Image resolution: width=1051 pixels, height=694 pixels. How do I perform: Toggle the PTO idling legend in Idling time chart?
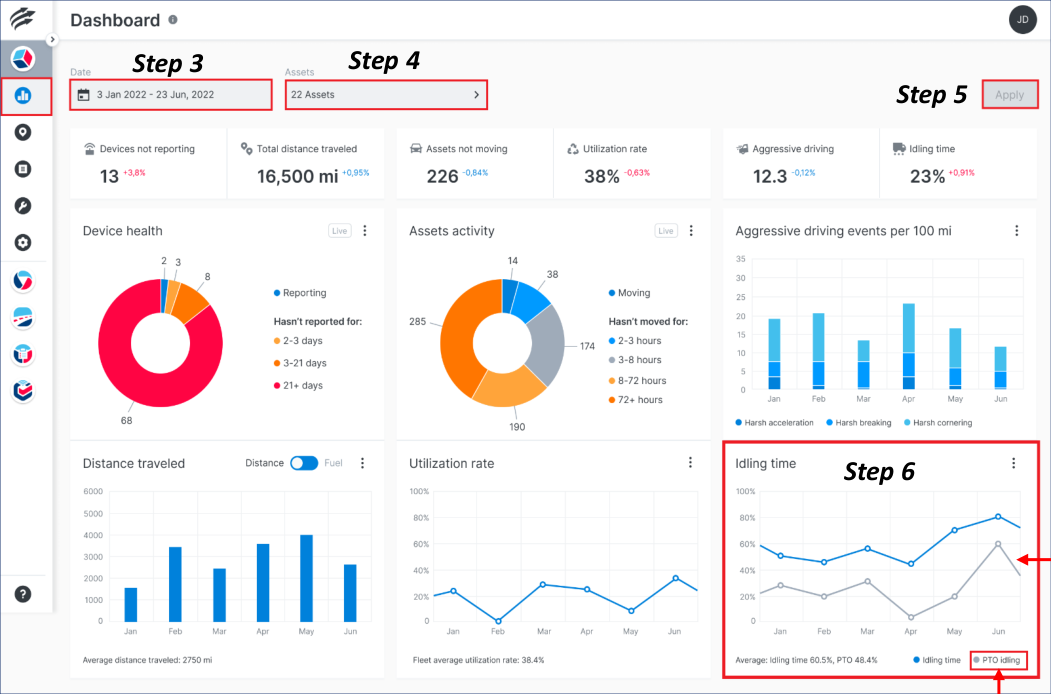[x=1000, y=660]
